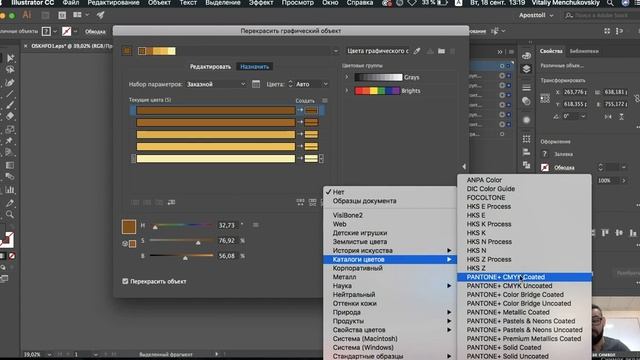Toggle the Перекрасить объект checkbox
Screen dimensions: 640x360
125,281
